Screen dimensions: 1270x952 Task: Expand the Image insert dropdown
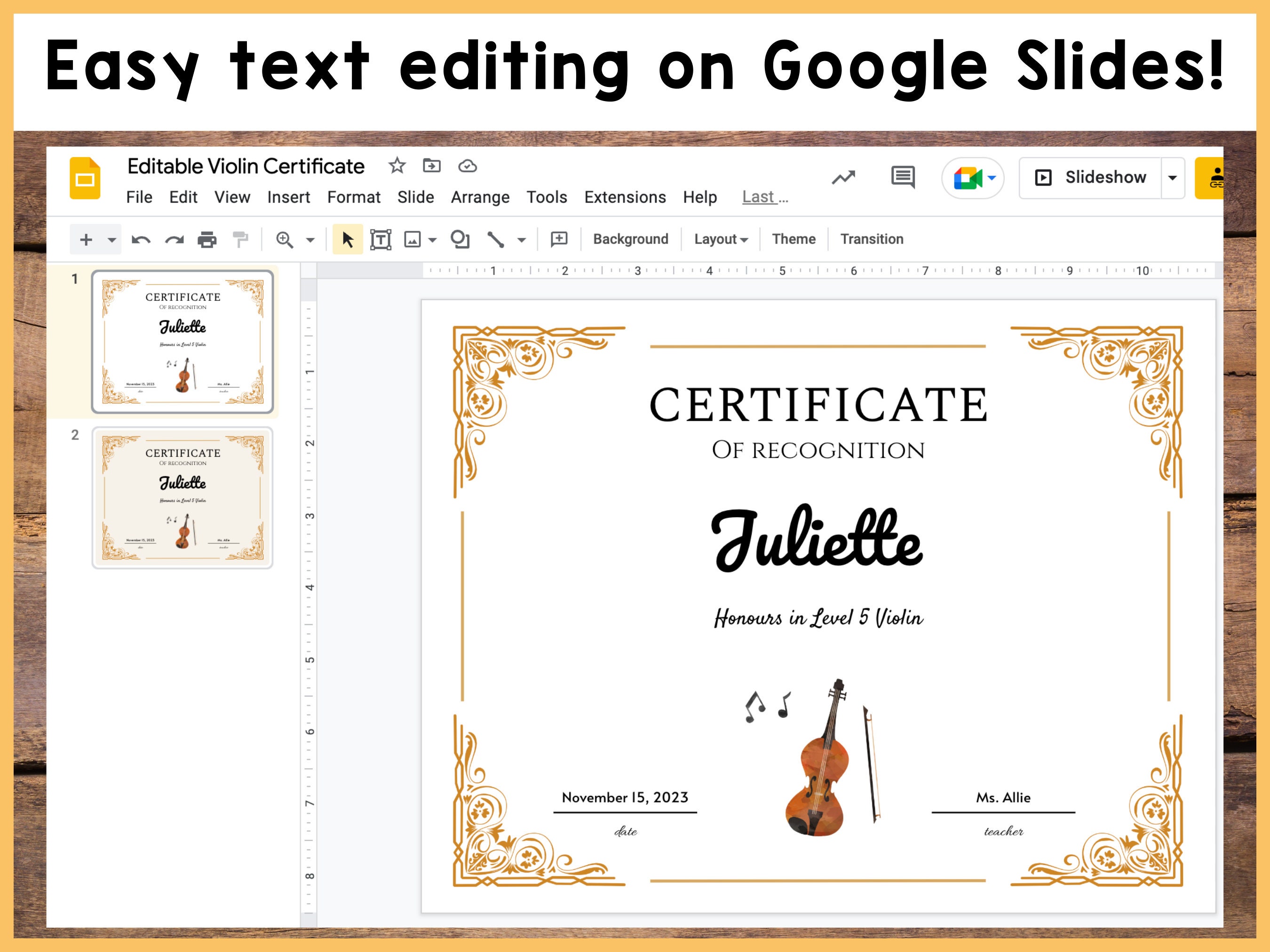tap(432, 239)
